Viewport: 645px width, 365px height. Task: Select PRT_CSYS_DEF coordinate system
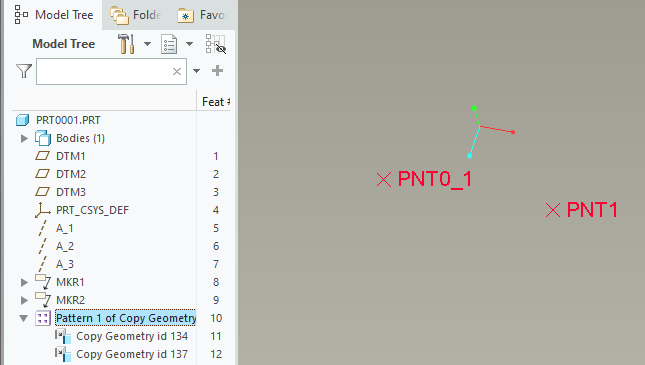click(x=93, y=210)
